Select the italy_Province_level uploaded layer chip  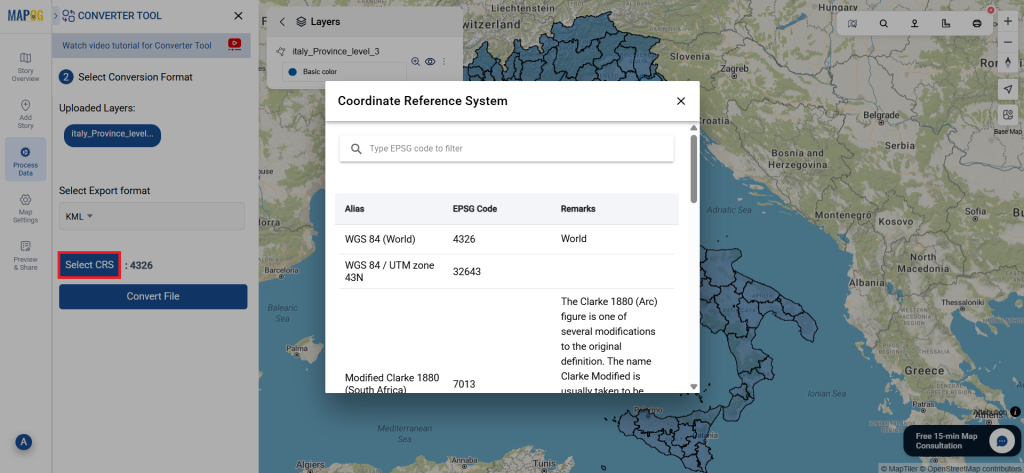(x=112, y=133)
